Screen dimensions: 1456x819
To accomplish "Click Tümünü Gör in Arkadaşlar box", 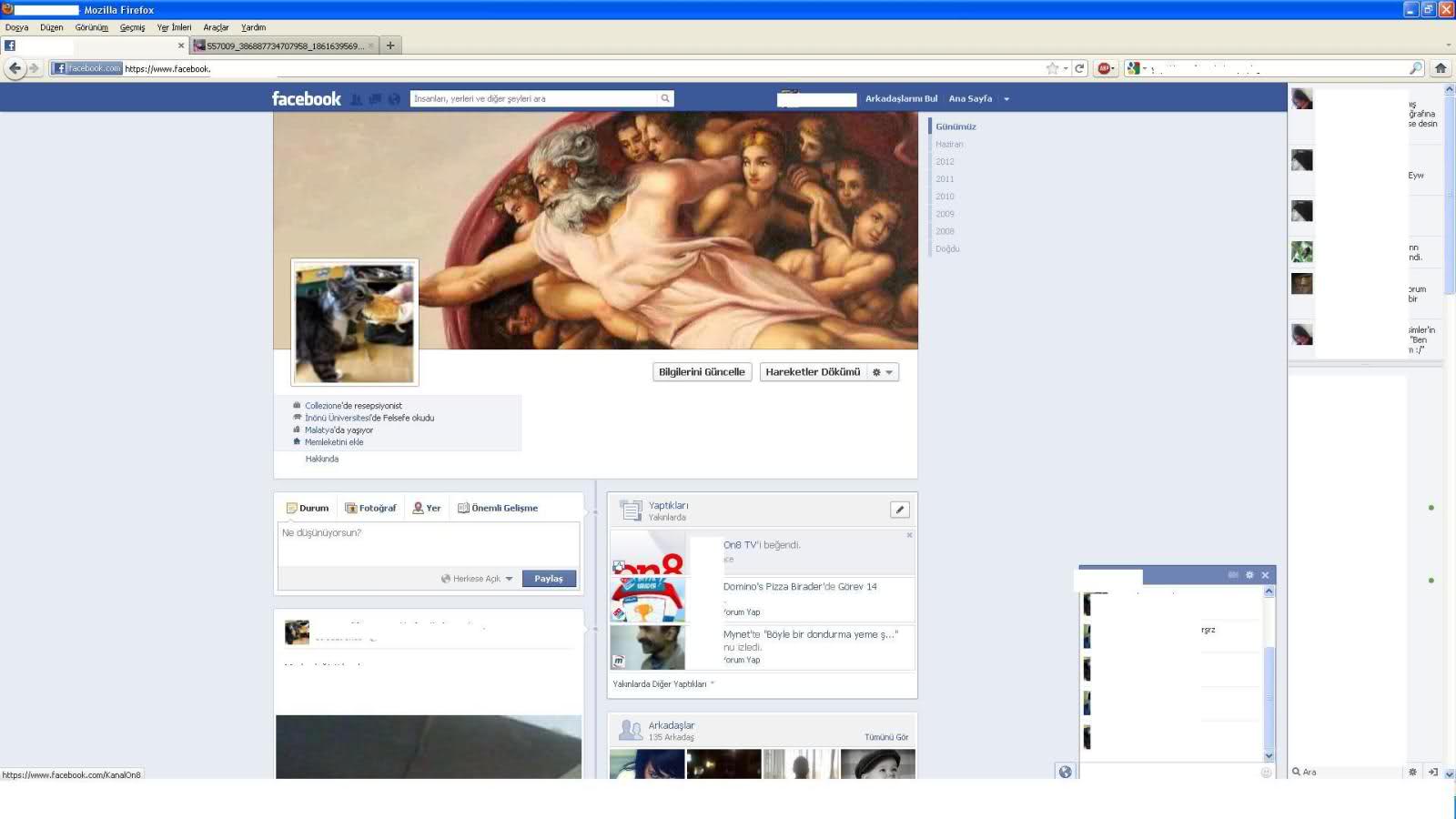I will 886,737.
